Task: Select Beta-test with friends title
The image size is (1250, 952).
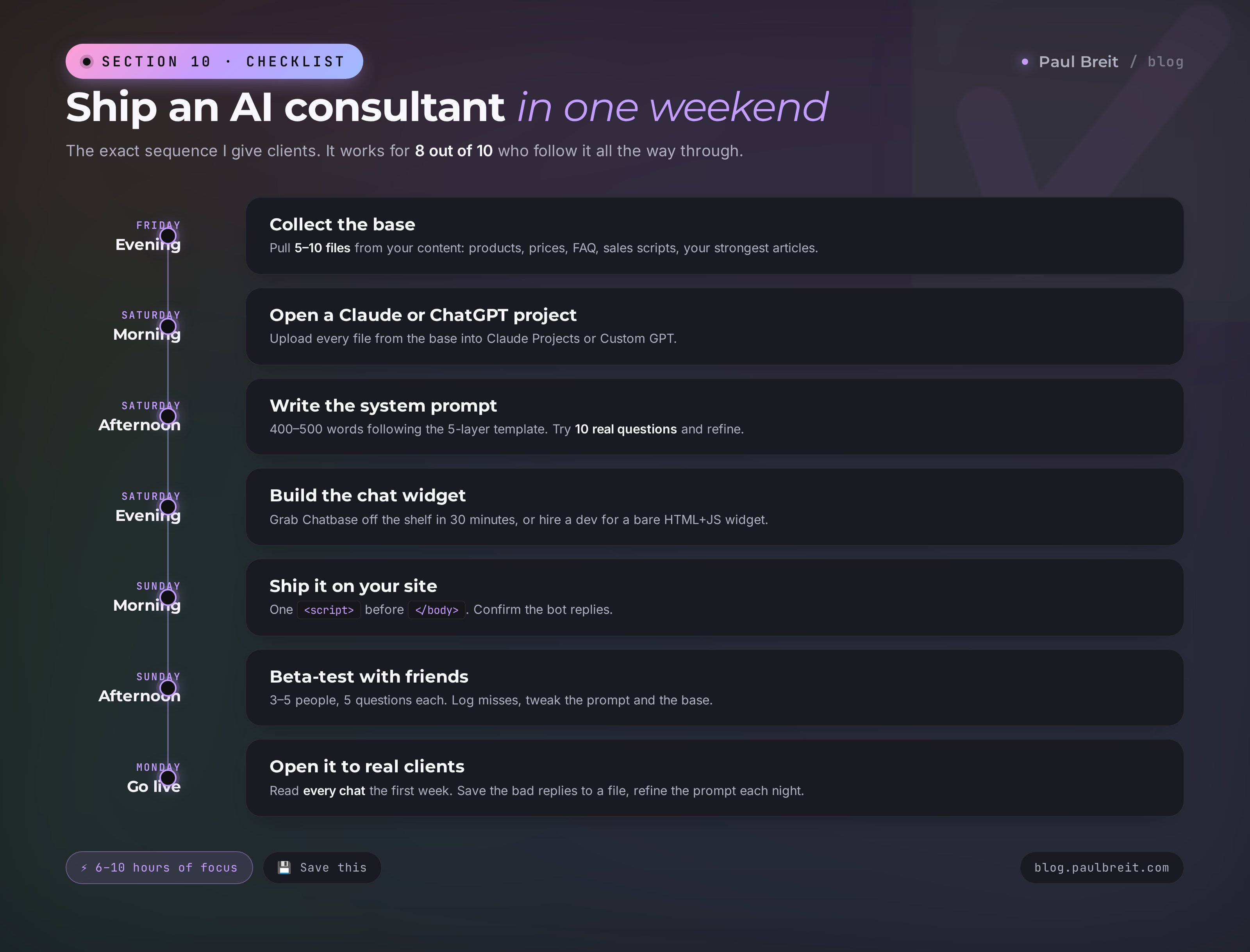Action: coord(369,677)
